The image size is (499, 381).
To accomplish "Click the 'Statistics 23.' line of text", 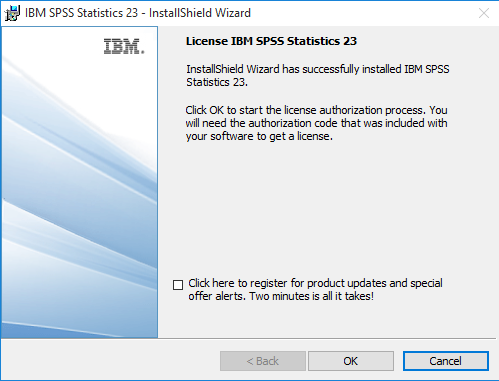I will coord(217,82).
